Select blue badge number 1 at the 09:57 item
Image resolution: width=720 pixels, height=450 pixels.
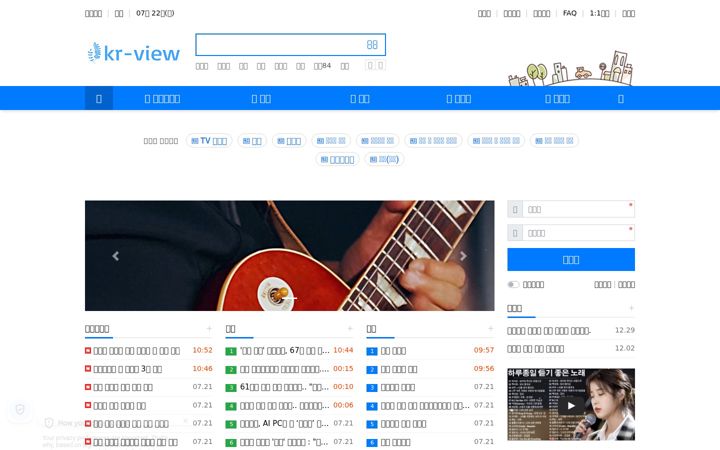[x=371, y=351]
